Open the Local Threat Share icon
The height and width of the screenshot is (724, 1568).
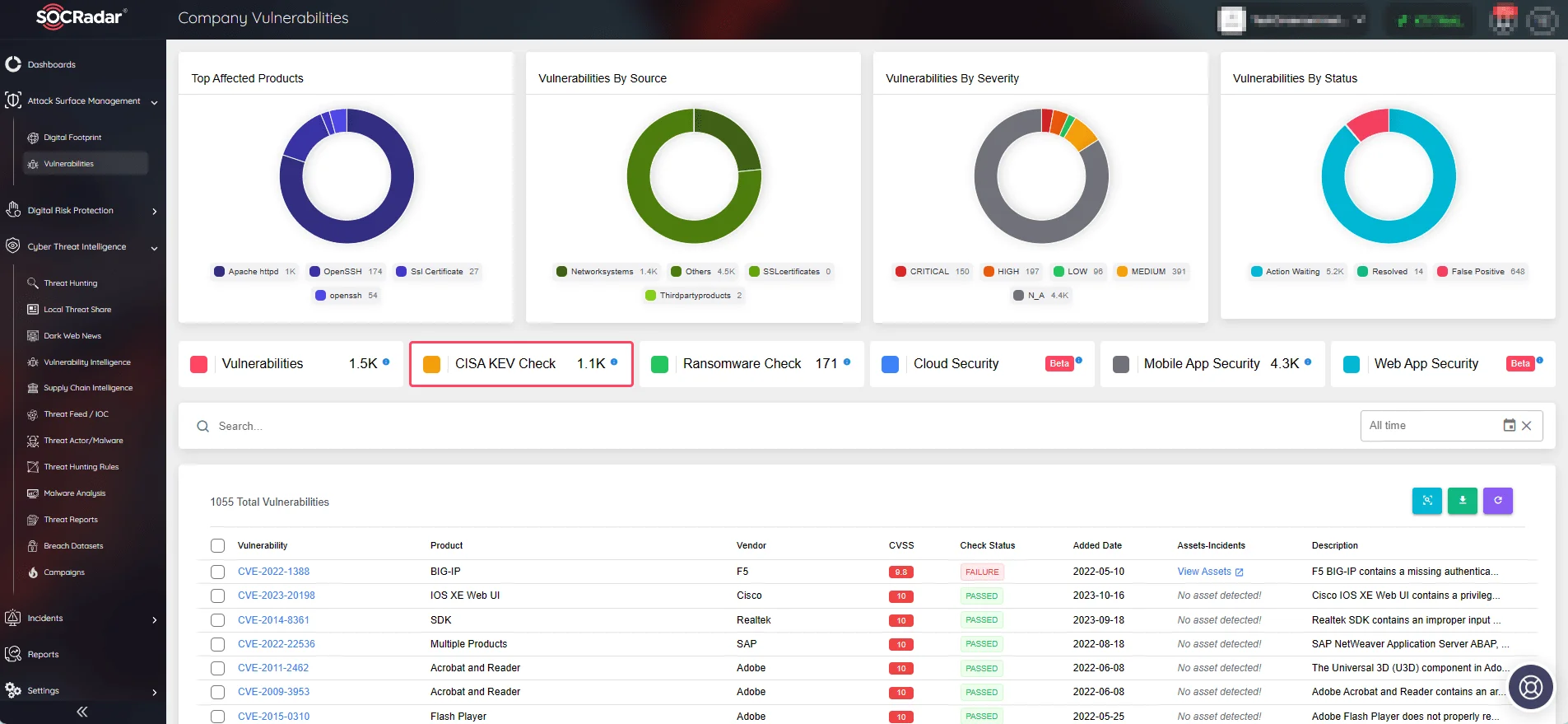(33, 310)
